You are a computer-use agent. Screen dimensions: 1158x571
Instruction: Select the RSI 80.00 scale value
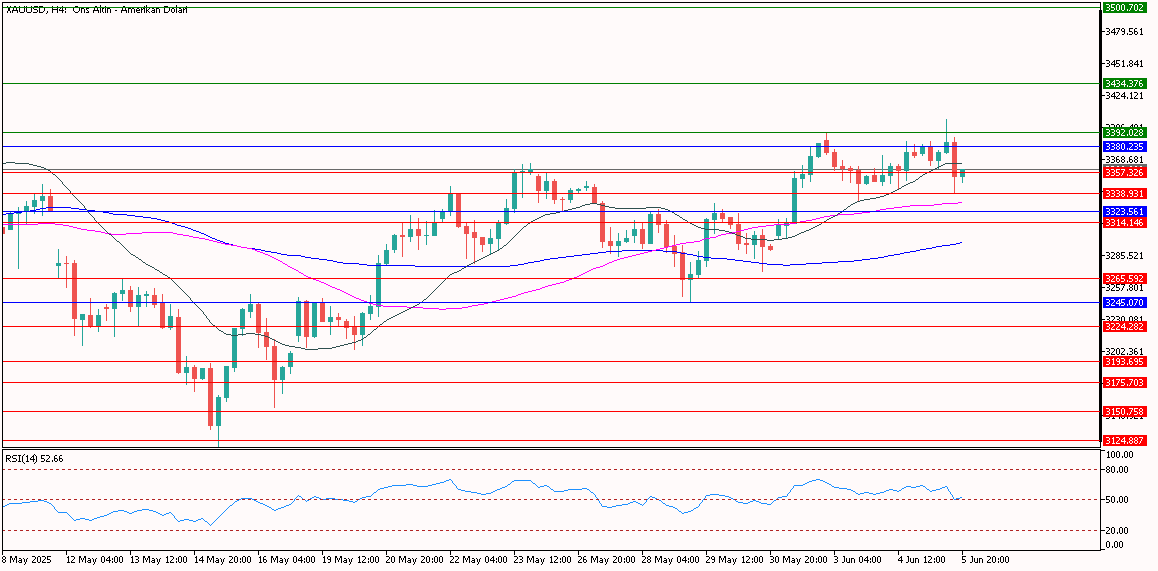(1117, 470)
